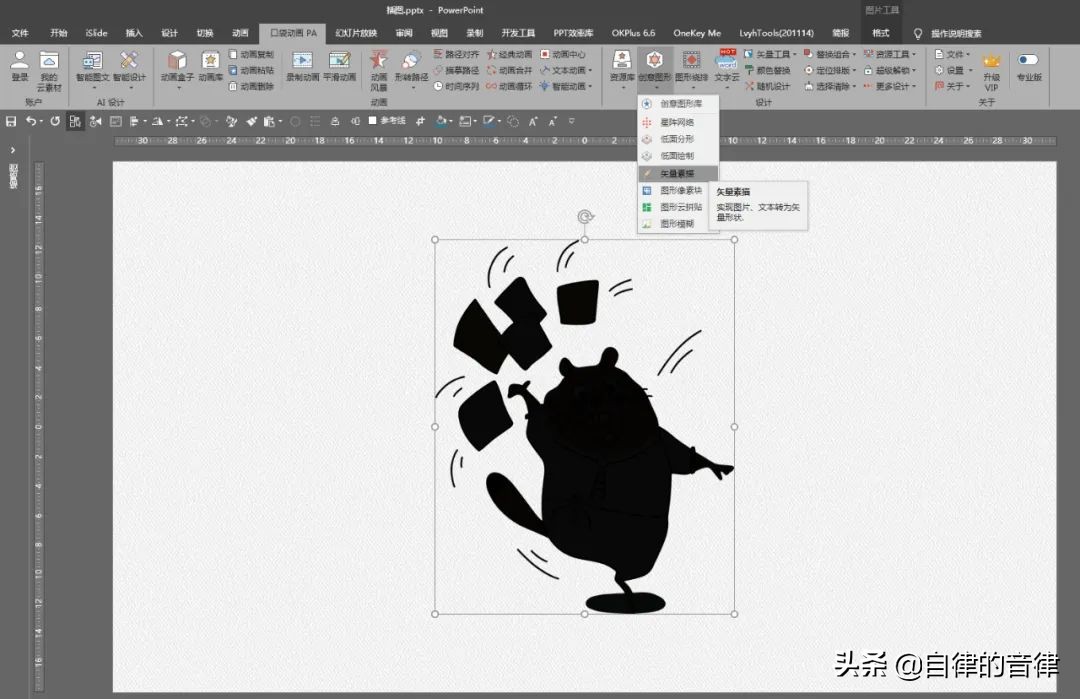This screenshot has width=1080, height=699.
Task: Switch to the 插入 tab
Action: pos(134,33)
